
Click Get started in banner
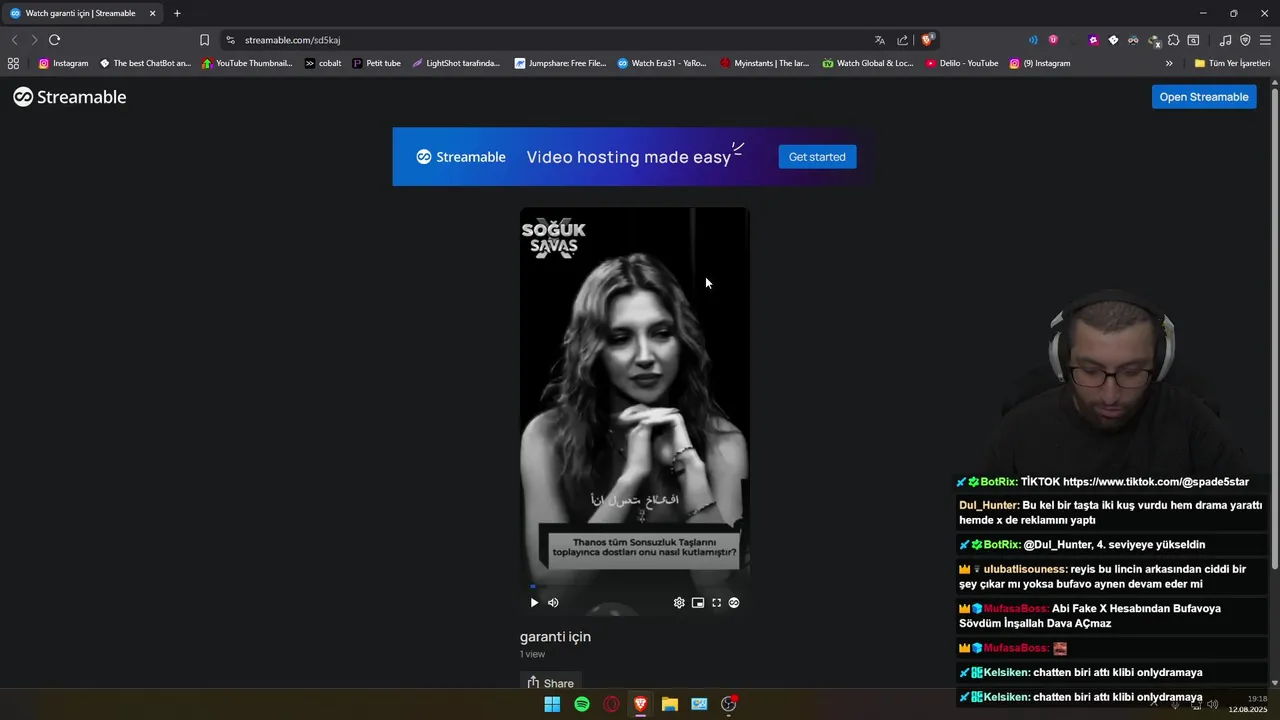click(817, 157)
